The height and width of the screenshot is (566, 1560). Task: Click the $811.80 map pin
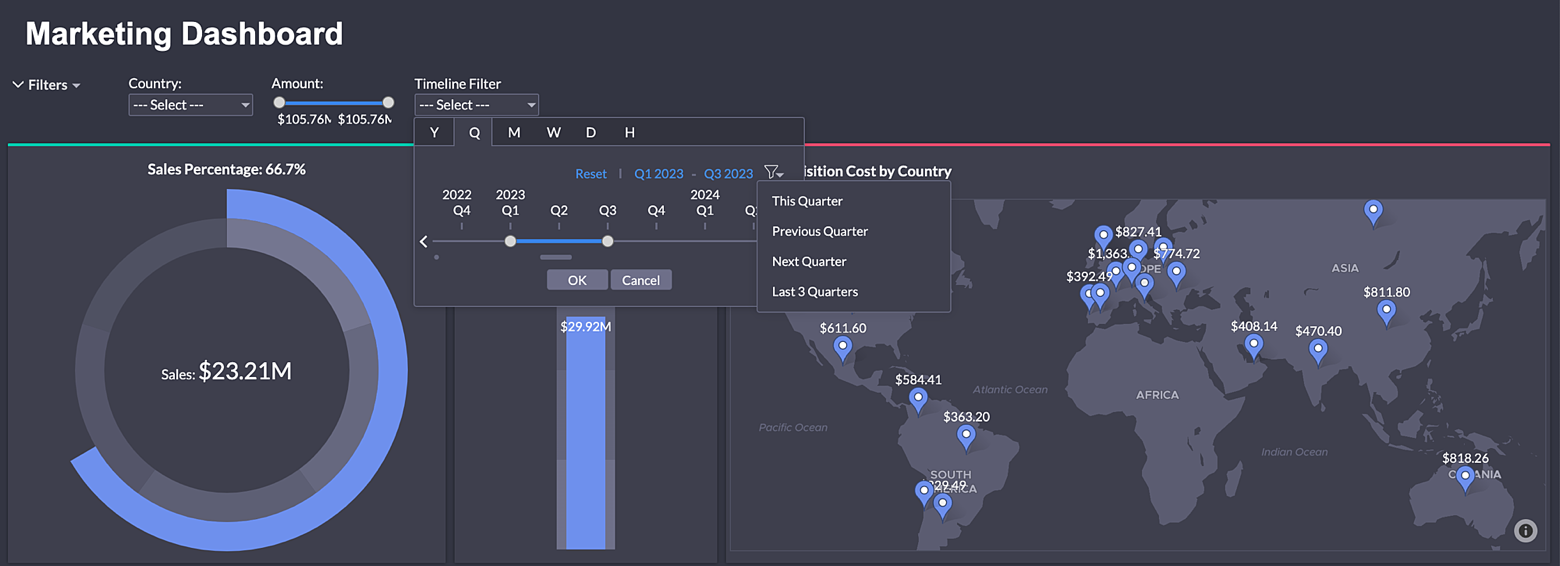(1386, 312)
